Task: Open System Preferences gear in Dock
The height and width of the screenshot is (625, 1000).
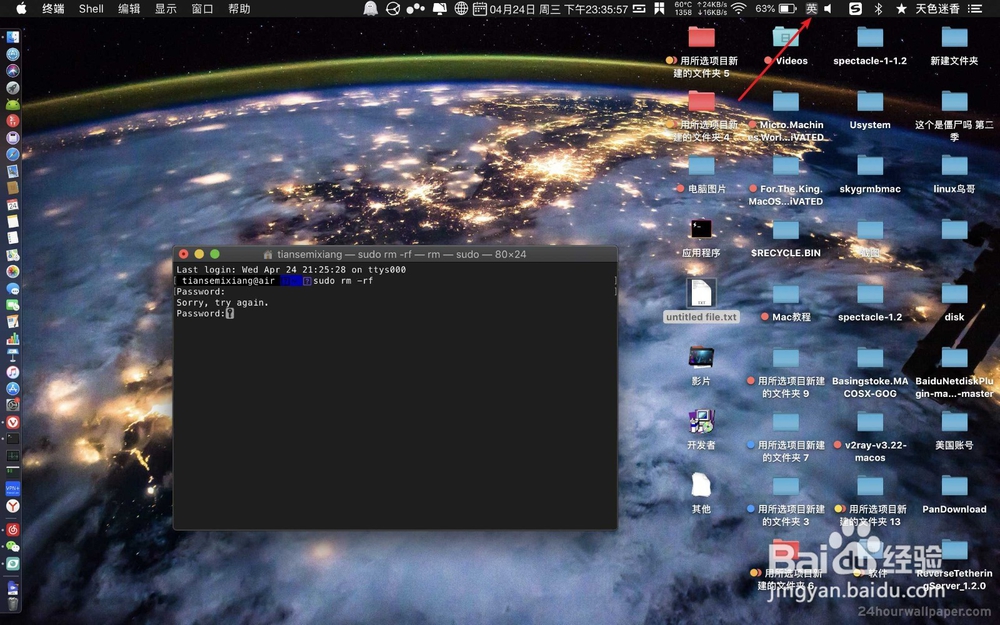Action: 13,405
